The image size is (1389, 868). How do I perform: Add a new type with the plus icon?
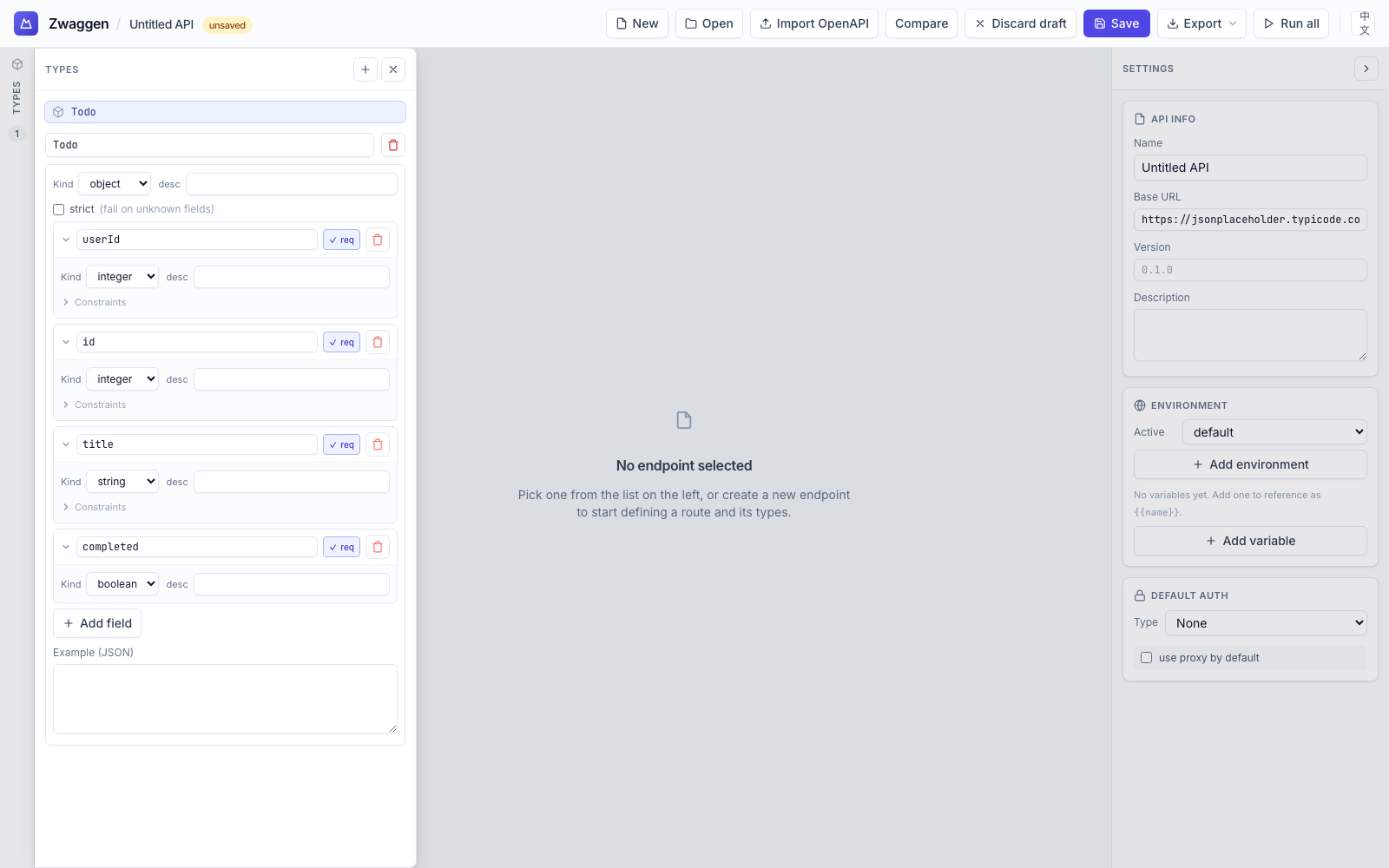click(365, 69)
